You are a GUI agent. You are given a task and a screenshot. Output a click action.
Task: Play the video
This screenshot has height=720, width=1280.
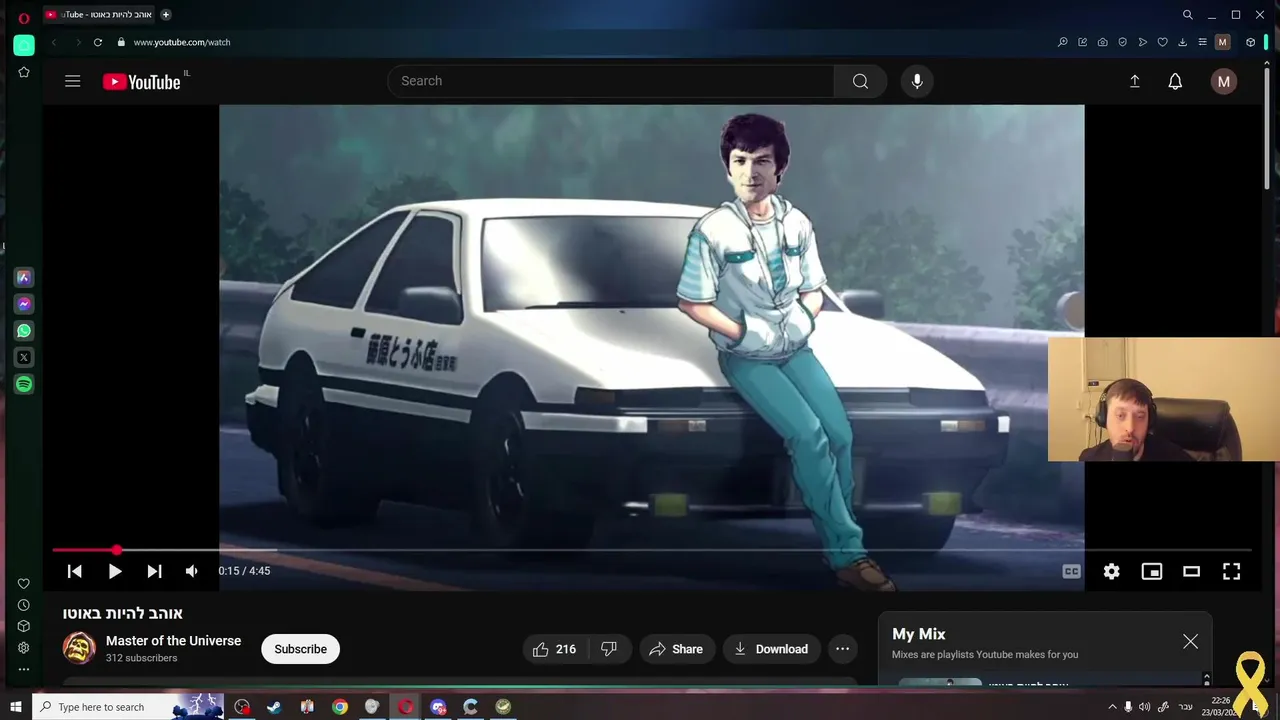click(114, 571)
